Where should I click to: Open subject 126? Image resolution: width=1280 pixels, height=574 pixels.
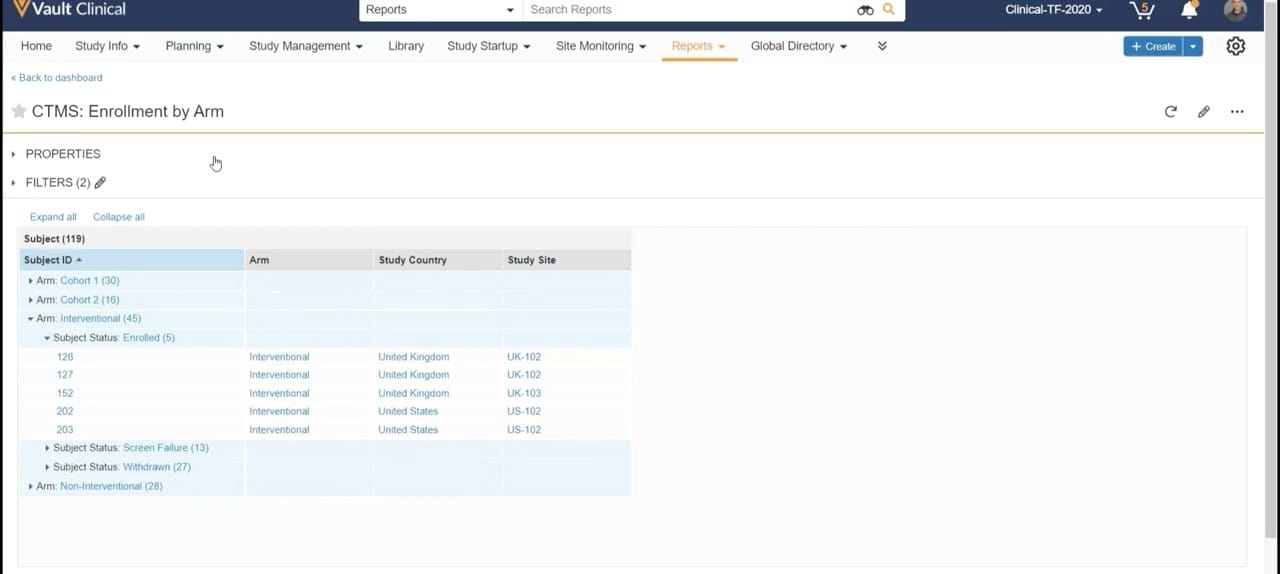[x=65, y=357]
